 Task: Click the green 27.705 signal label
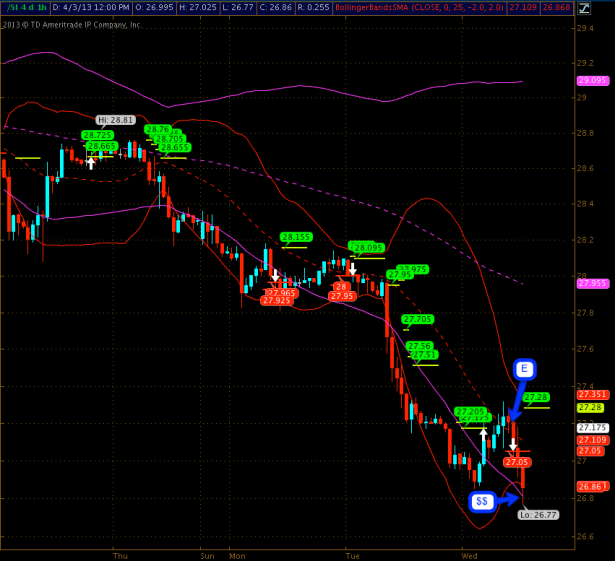point(418,320)
